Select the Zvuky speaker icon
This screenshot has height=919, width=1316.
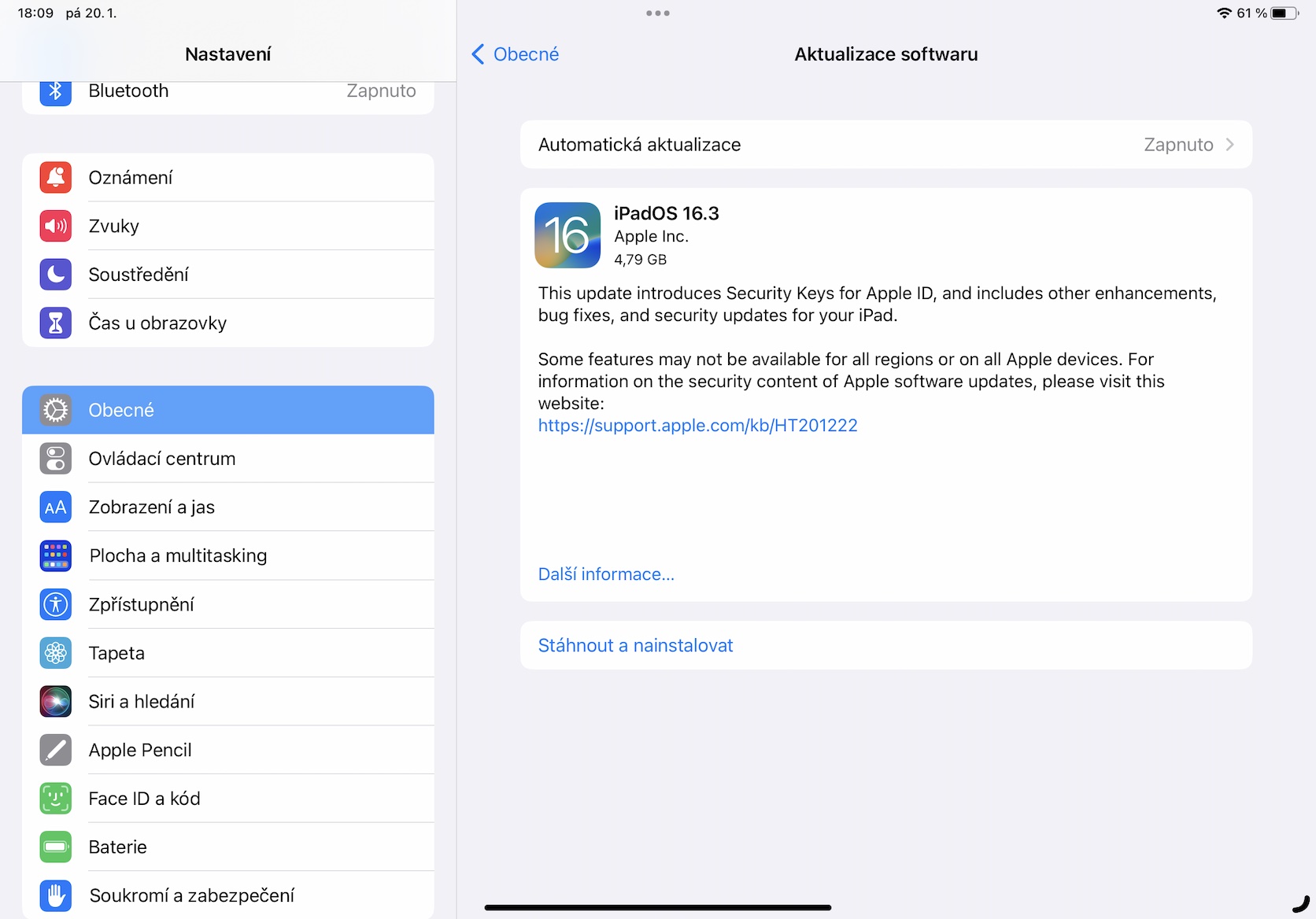(x=55, y=226)
